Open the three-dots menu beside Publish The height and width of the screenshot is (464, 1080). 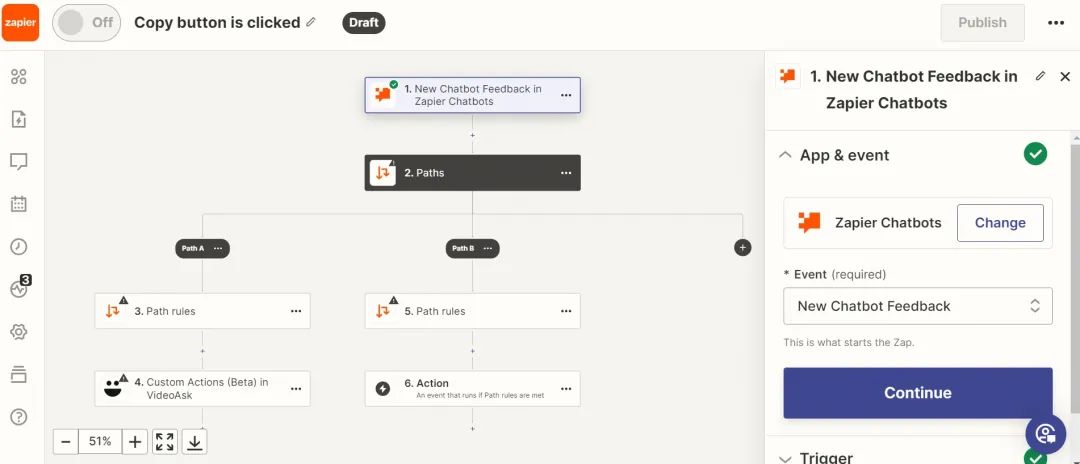tap(1056, 23)
